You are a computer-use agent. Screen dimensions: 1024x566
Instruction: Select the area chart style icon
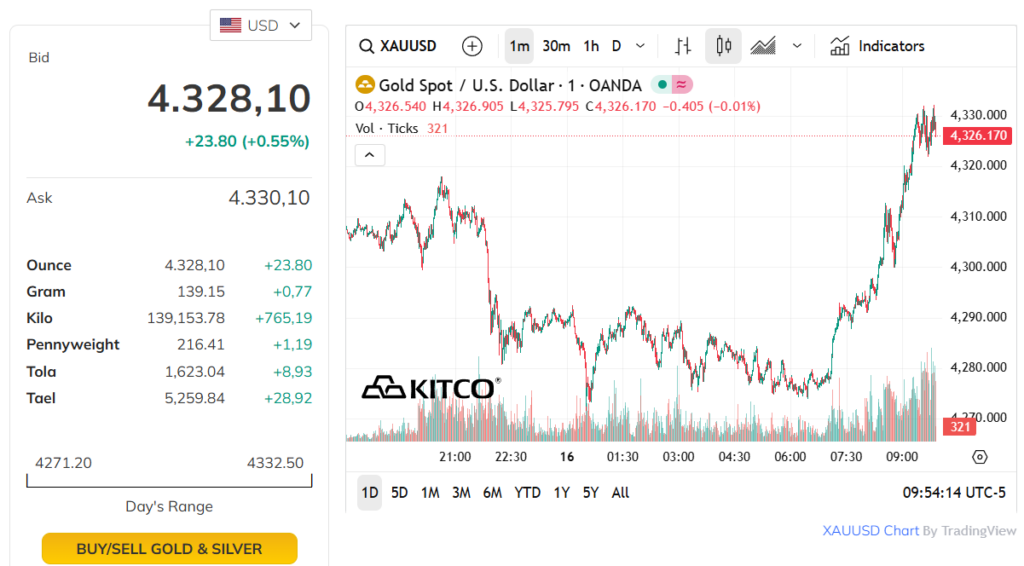click(x=764, y=46)
